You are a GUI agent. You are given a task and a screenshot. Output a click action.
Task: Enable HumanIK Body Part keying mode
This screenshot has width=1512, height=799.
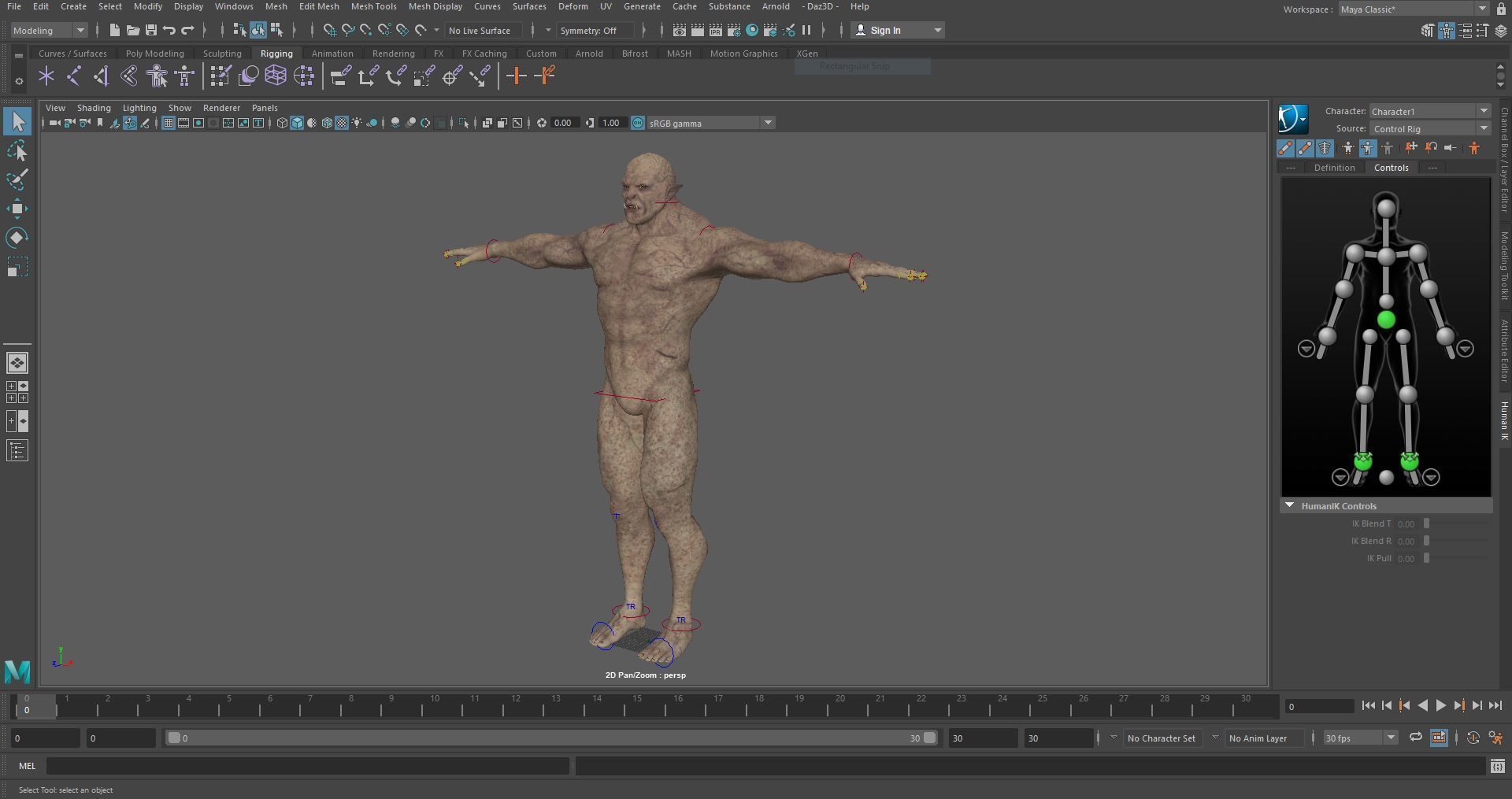[1368, 148]
